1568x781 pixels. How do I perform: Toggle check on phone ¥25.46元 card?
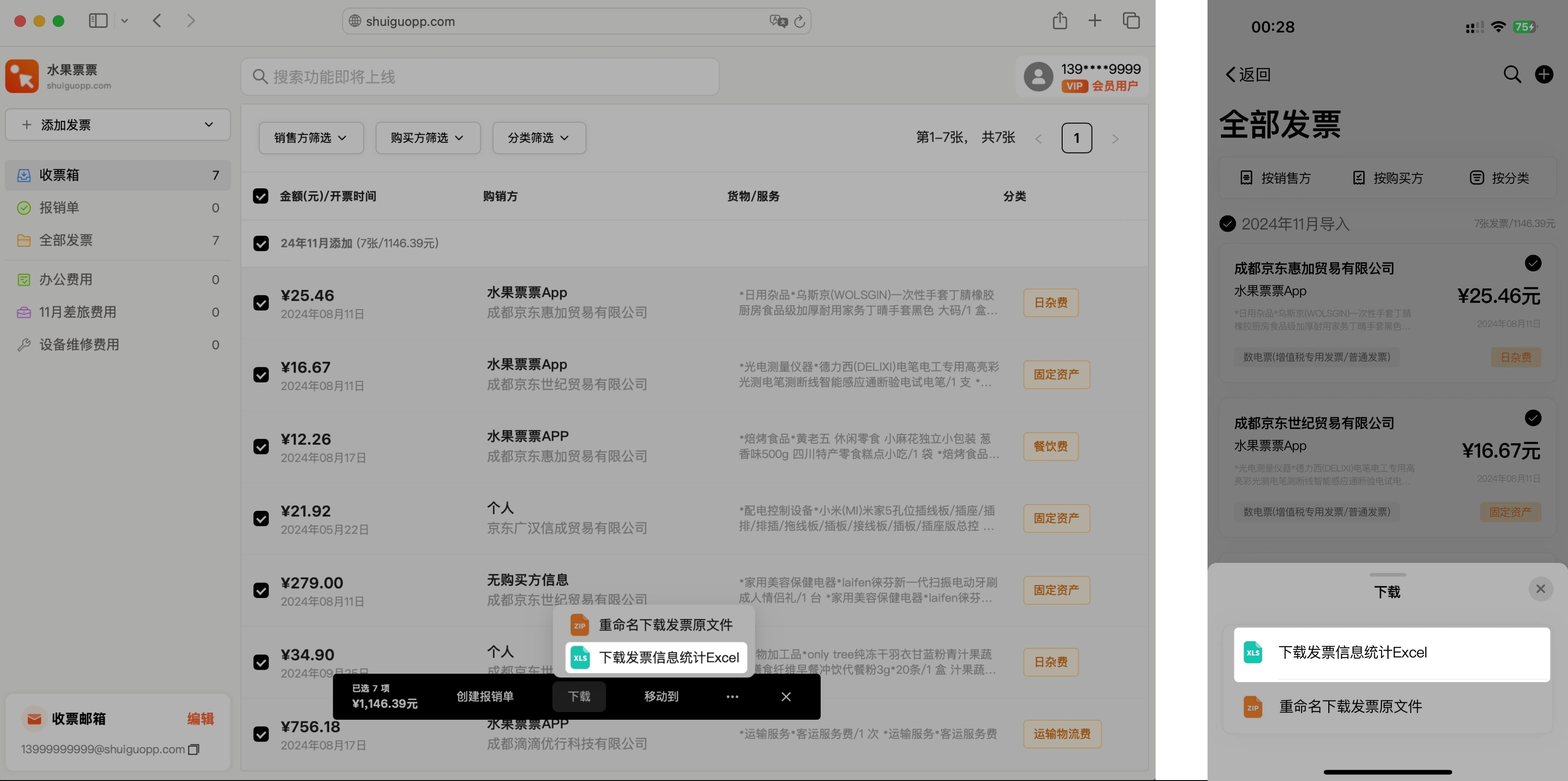(1533, 263)
